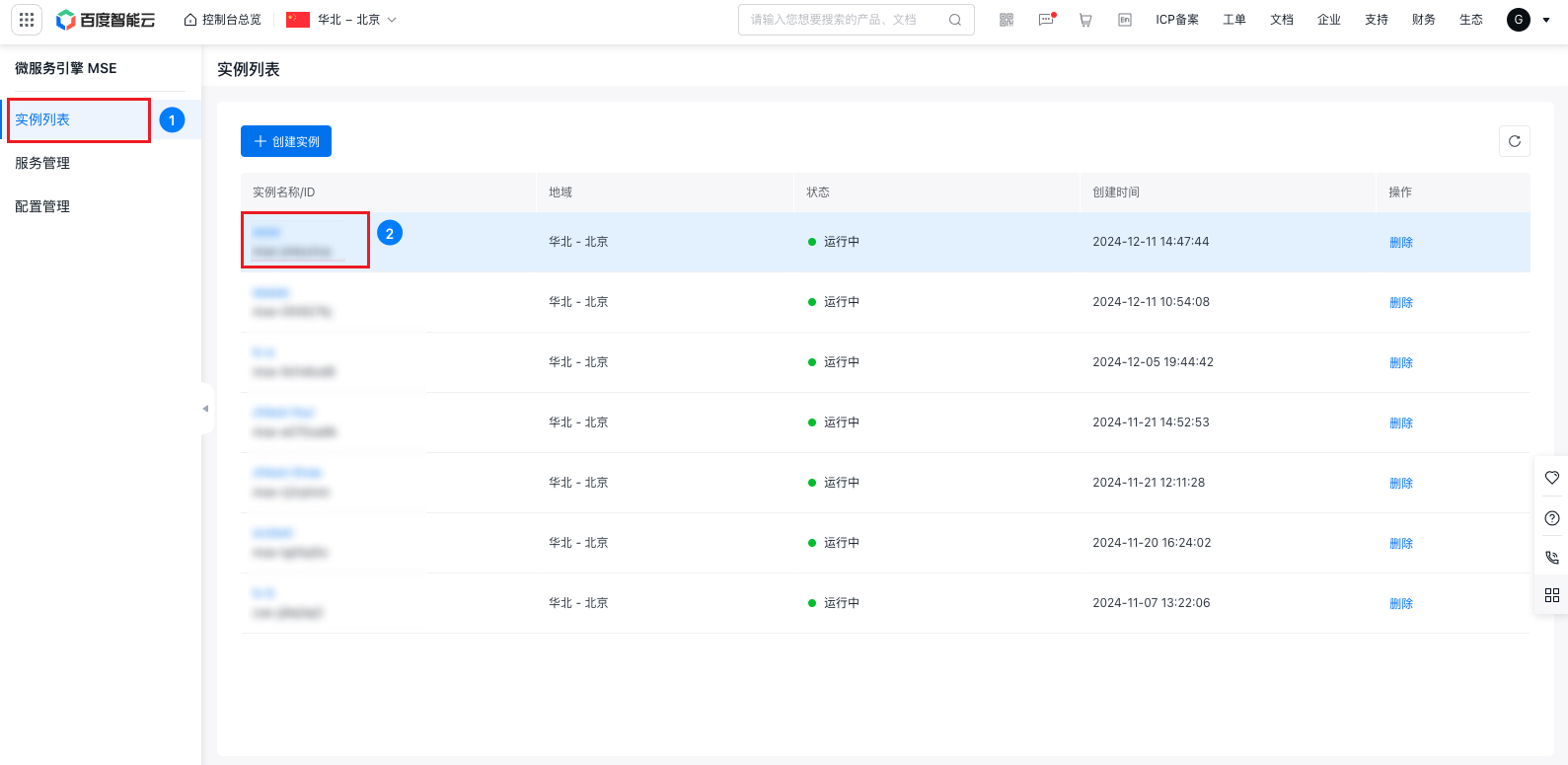
Task: Open the product grid menu icon
Action: (27, 20)
